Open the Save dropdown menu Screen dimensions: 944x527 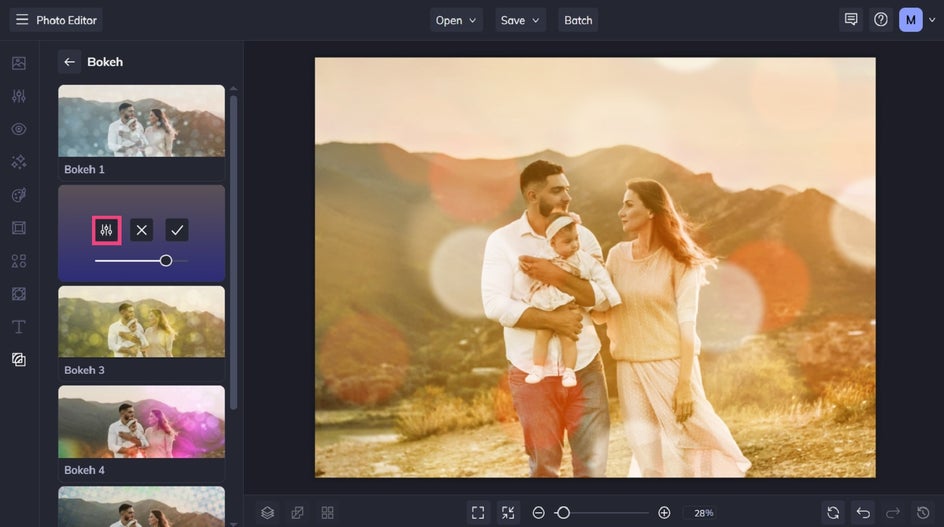(520, 20)
